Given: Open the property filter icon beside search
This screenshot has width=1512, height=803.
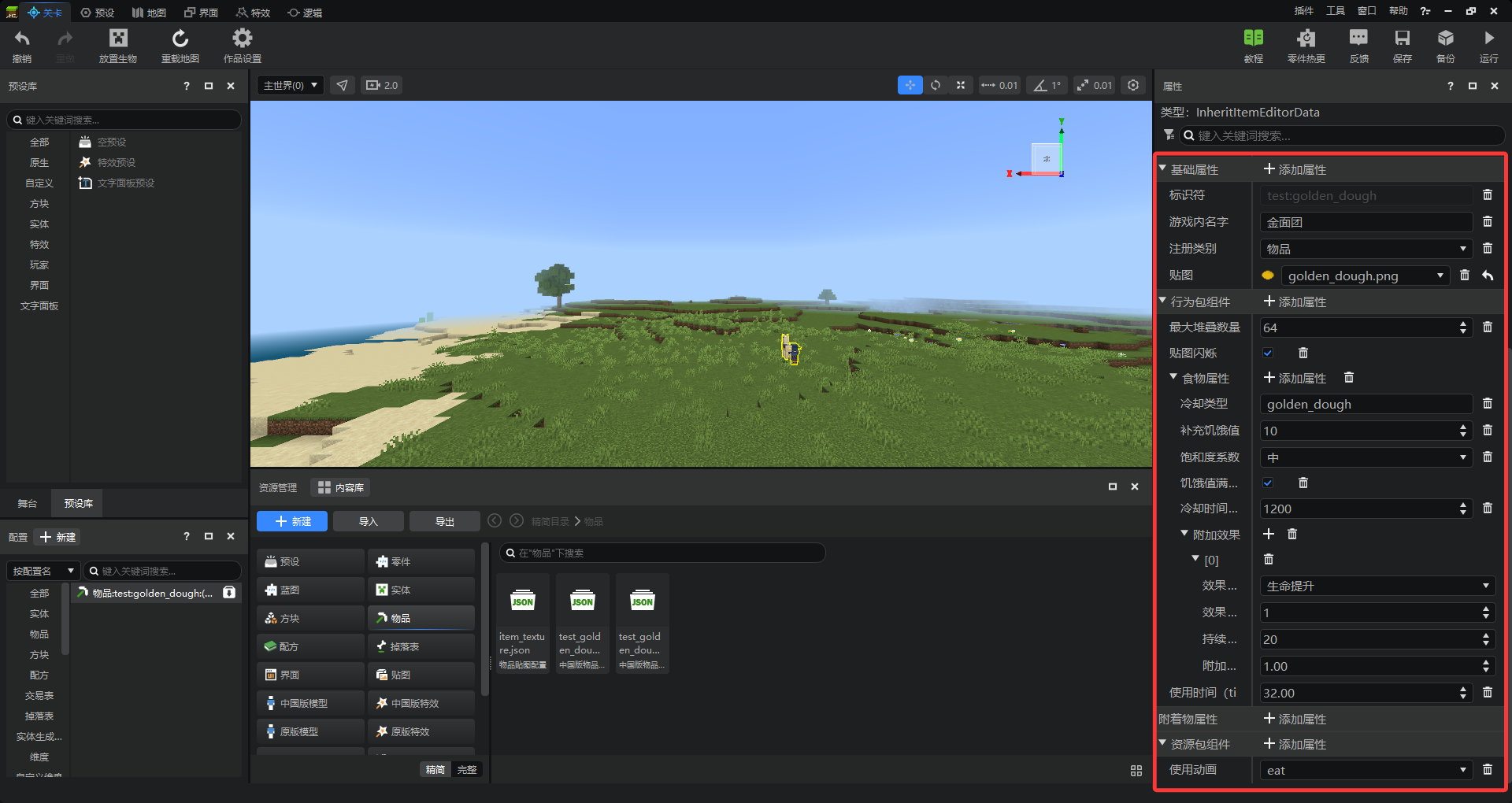Looking at the screenshot, I should pos(1169,135).
